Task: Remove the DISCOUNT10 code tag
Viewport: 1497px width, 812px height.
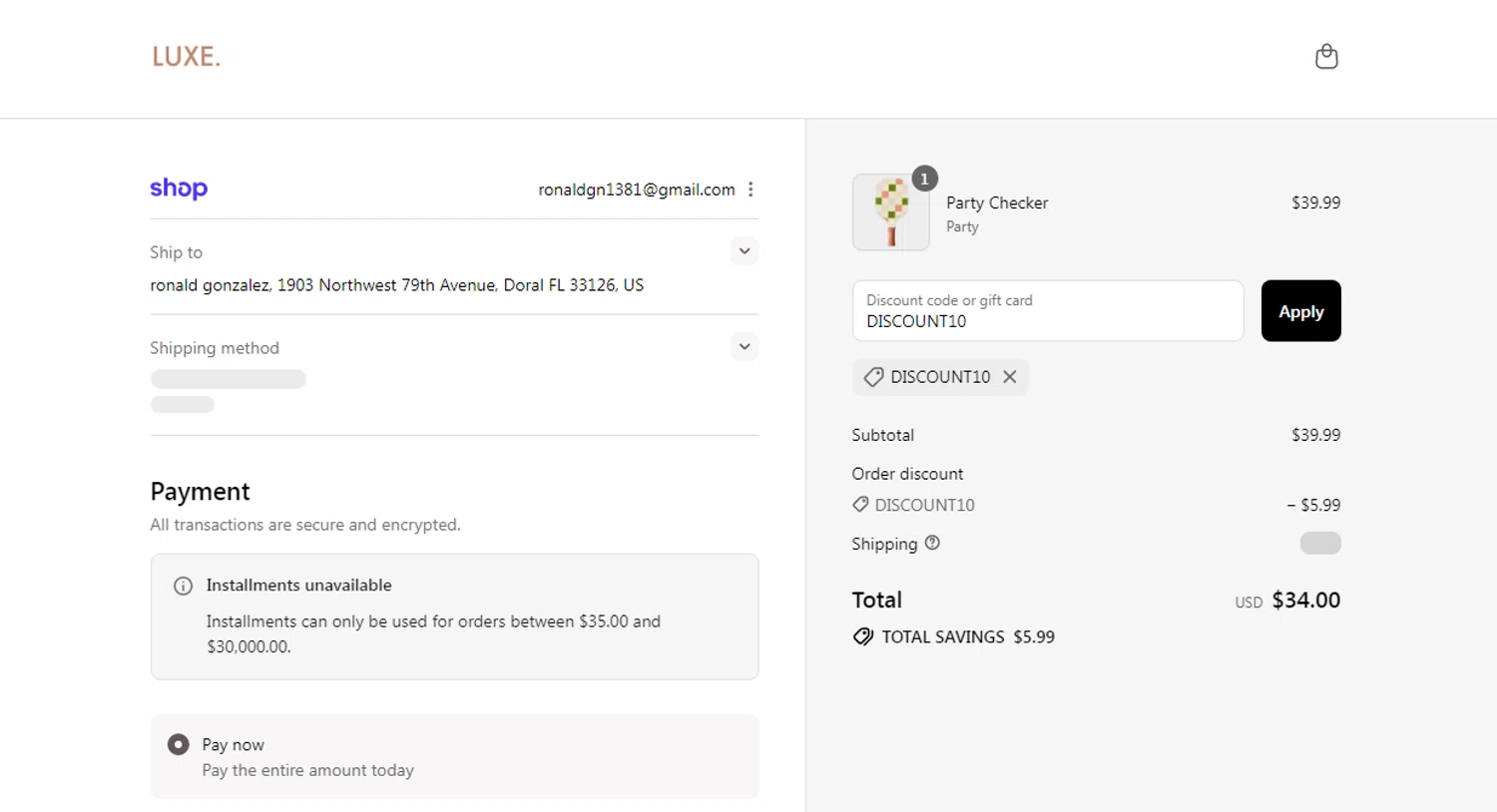Action: (1010, 377)
